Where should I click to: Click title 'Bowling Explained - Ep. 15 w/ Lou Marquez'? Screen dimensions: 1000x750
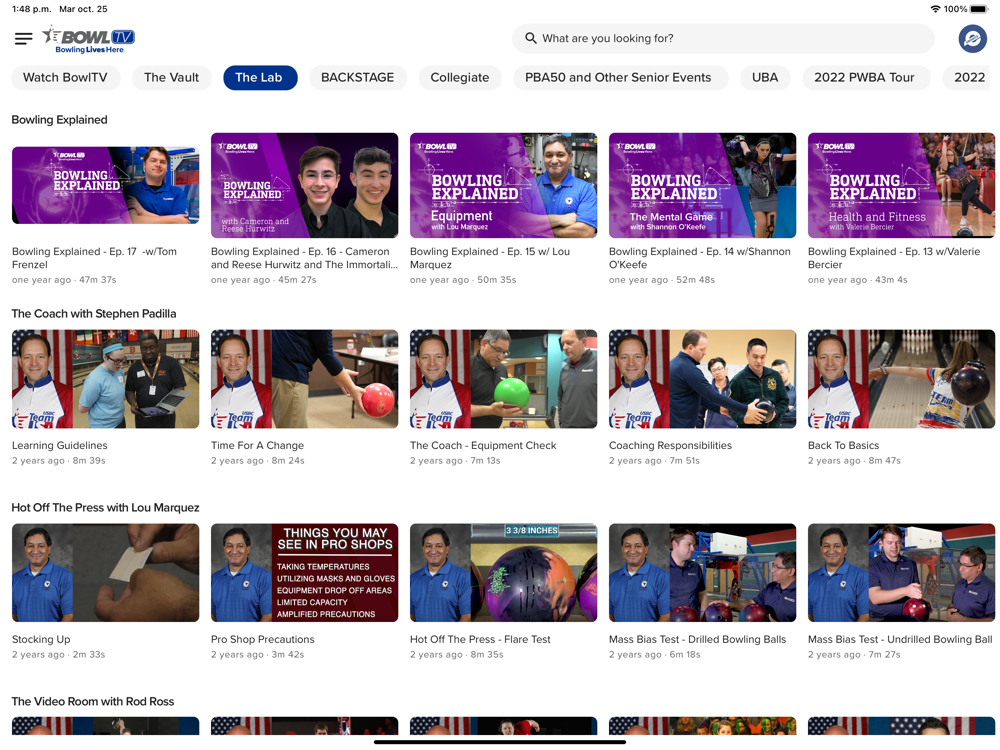pos(490,258)
